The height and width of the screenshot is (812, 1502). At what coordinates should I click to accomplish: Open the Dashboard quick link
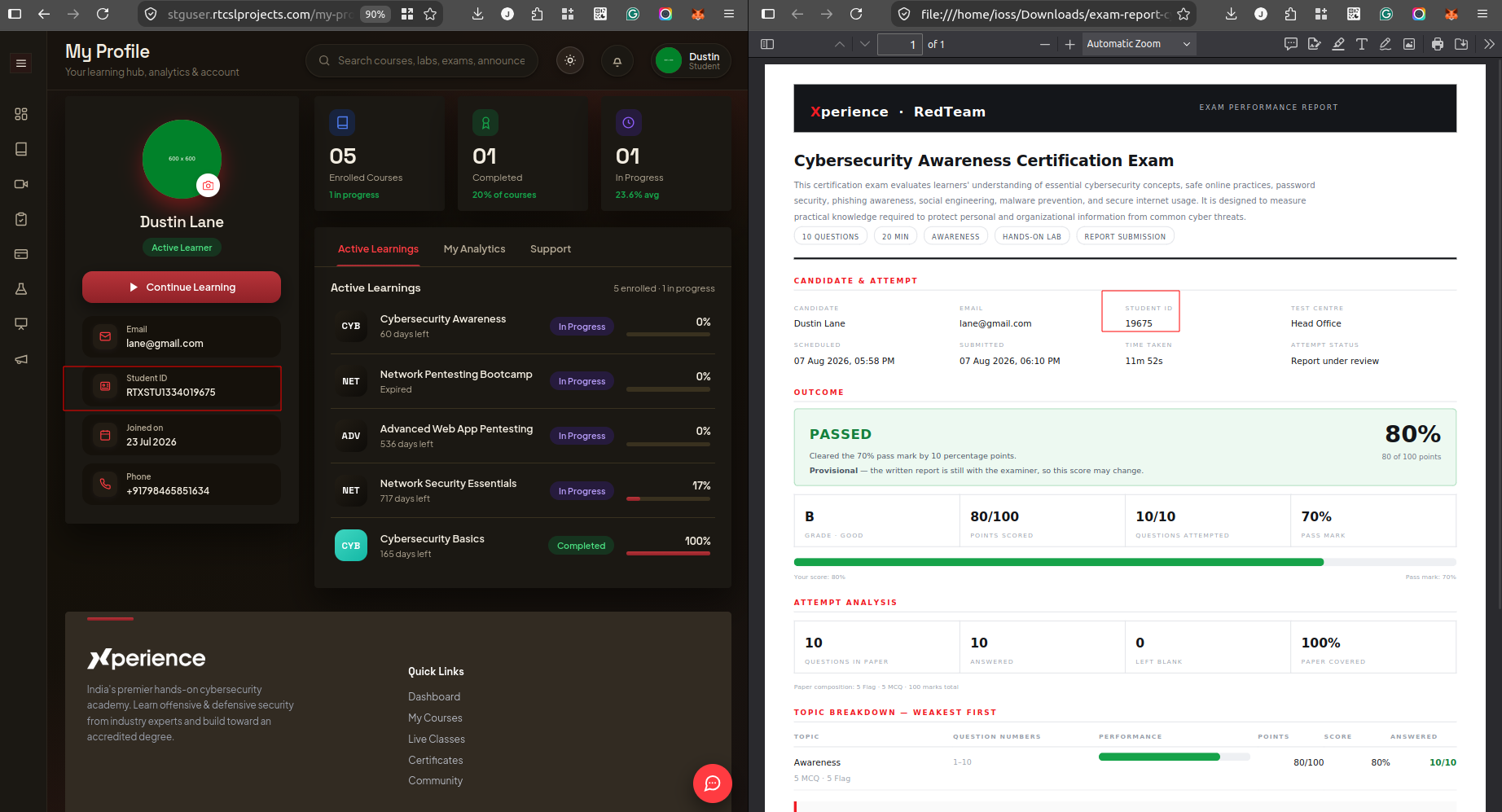(434, 697)
